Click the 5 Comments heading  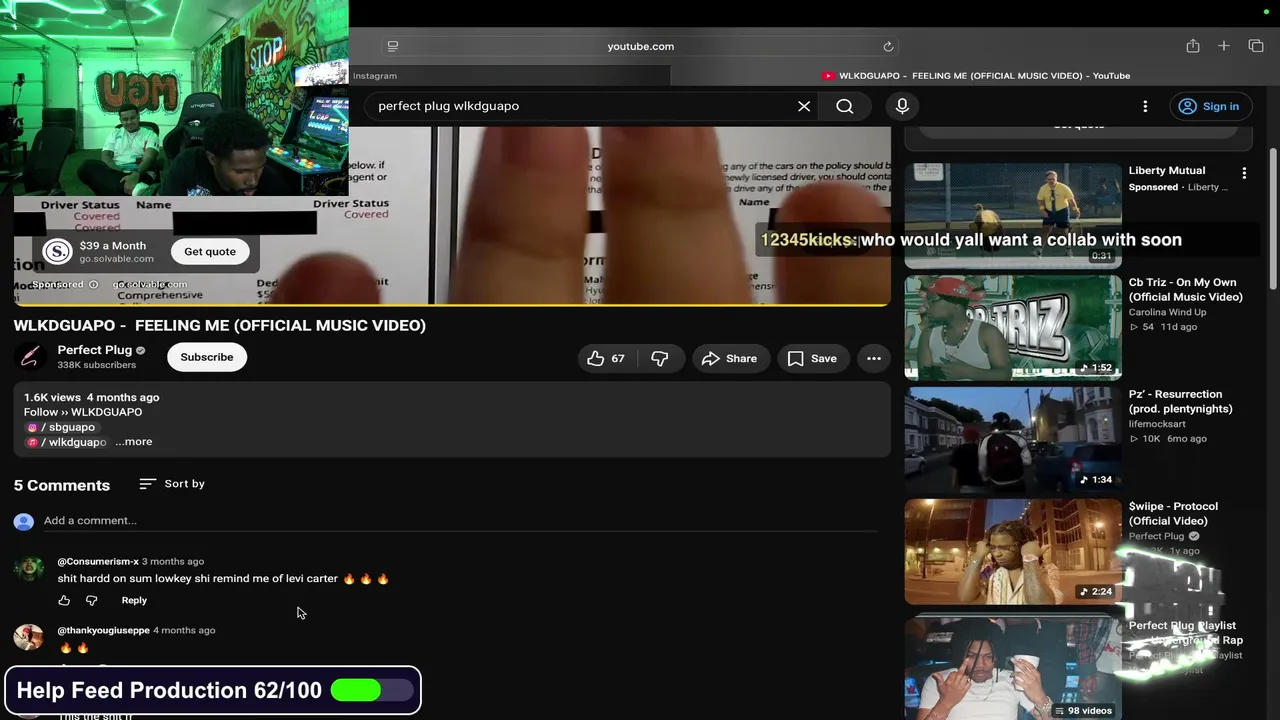click(x=62, y=486)
